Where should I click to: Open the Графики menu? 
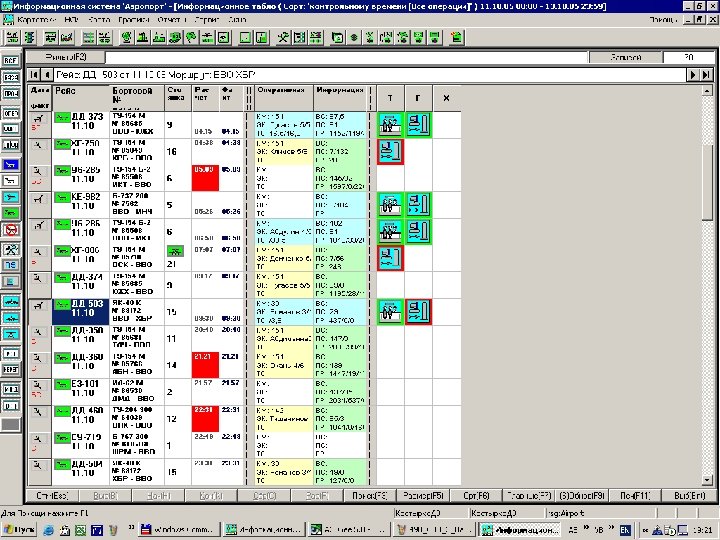pos(134,20)
